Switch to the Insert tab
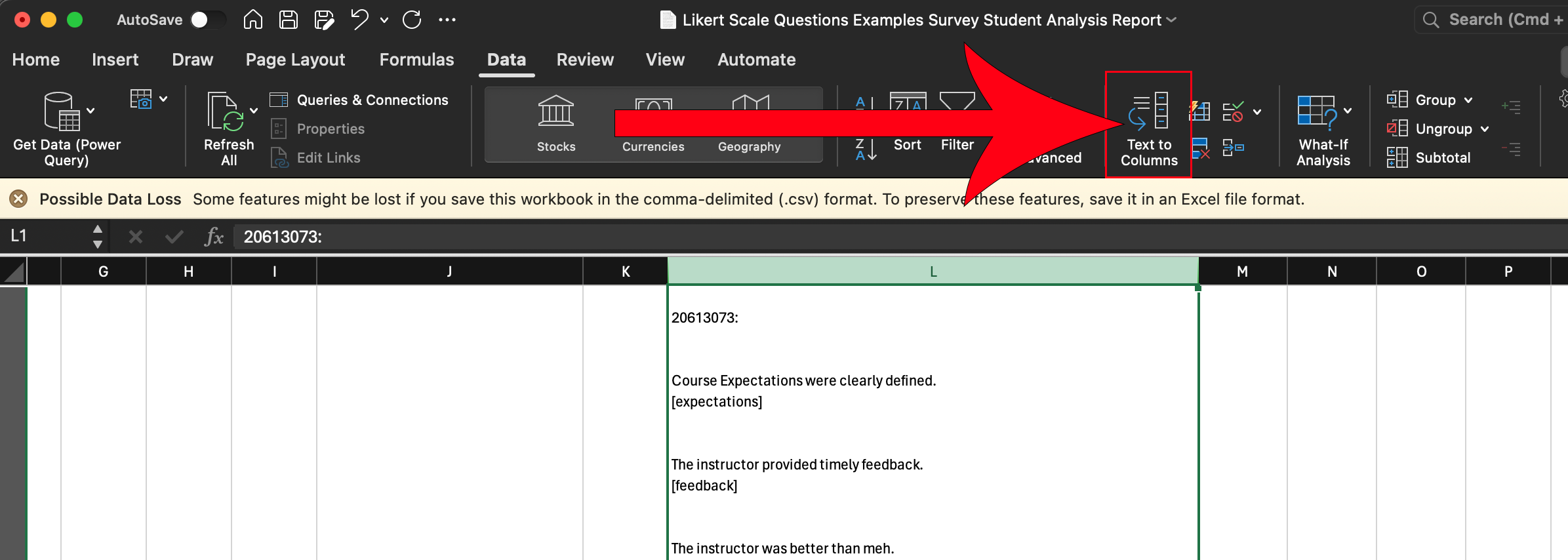The width and height of the screenshot is (1568, 560). coord(115,60)
